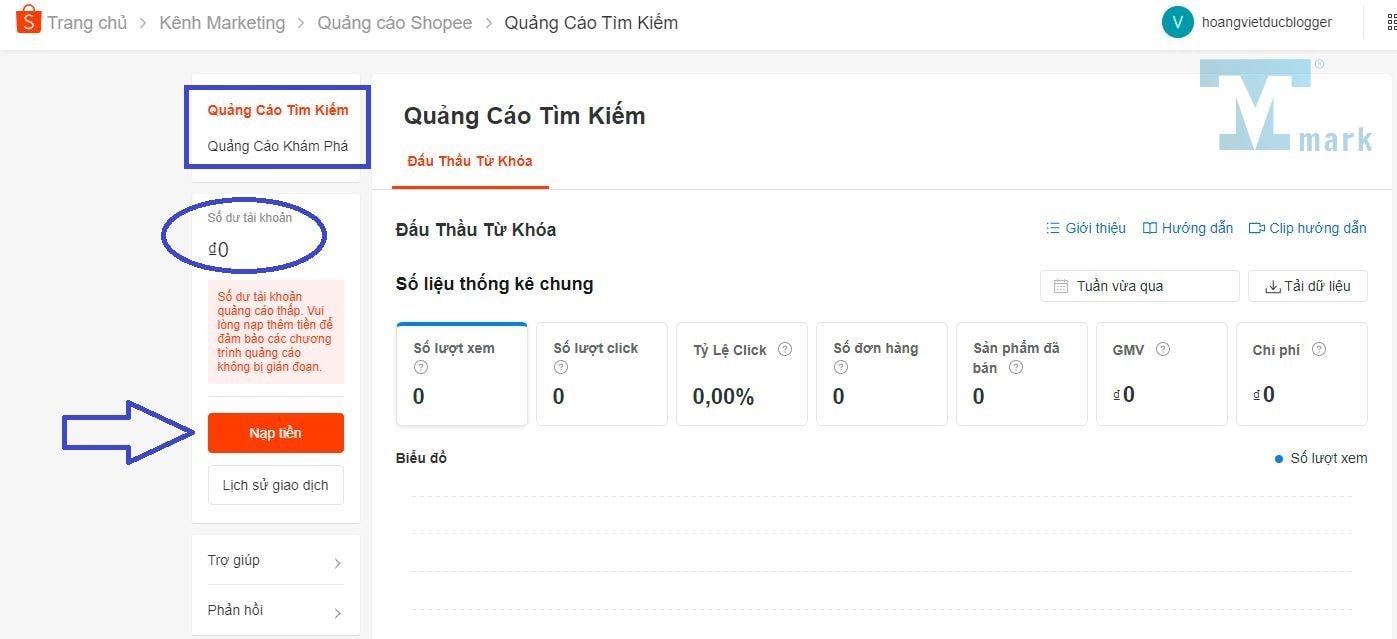
Task: Go to Kênh Marketing breadcrumb
Action: click(222, 22)
